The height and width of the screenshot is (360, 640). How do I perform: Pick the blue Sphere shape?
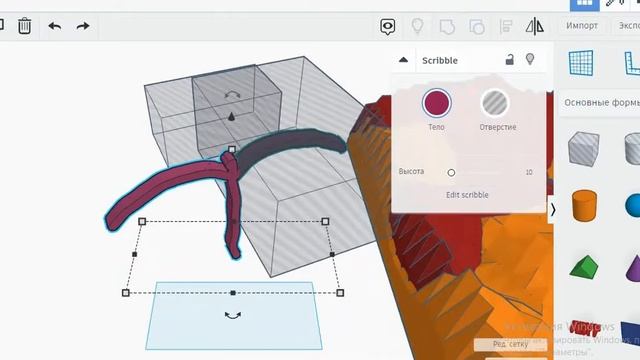633,205
